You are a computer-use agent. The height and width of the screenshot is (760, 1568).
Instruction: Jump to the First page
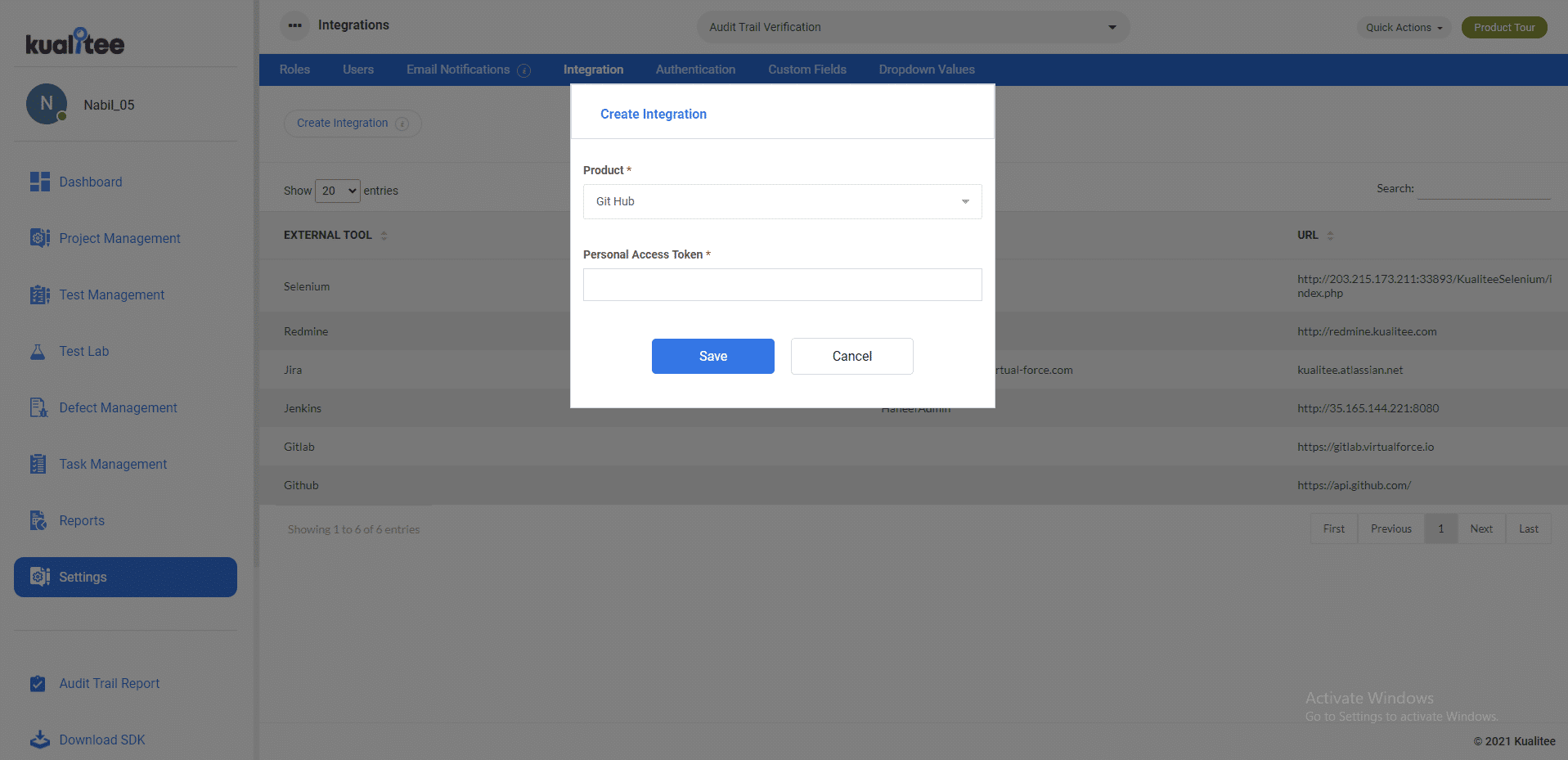(1333, 529)
